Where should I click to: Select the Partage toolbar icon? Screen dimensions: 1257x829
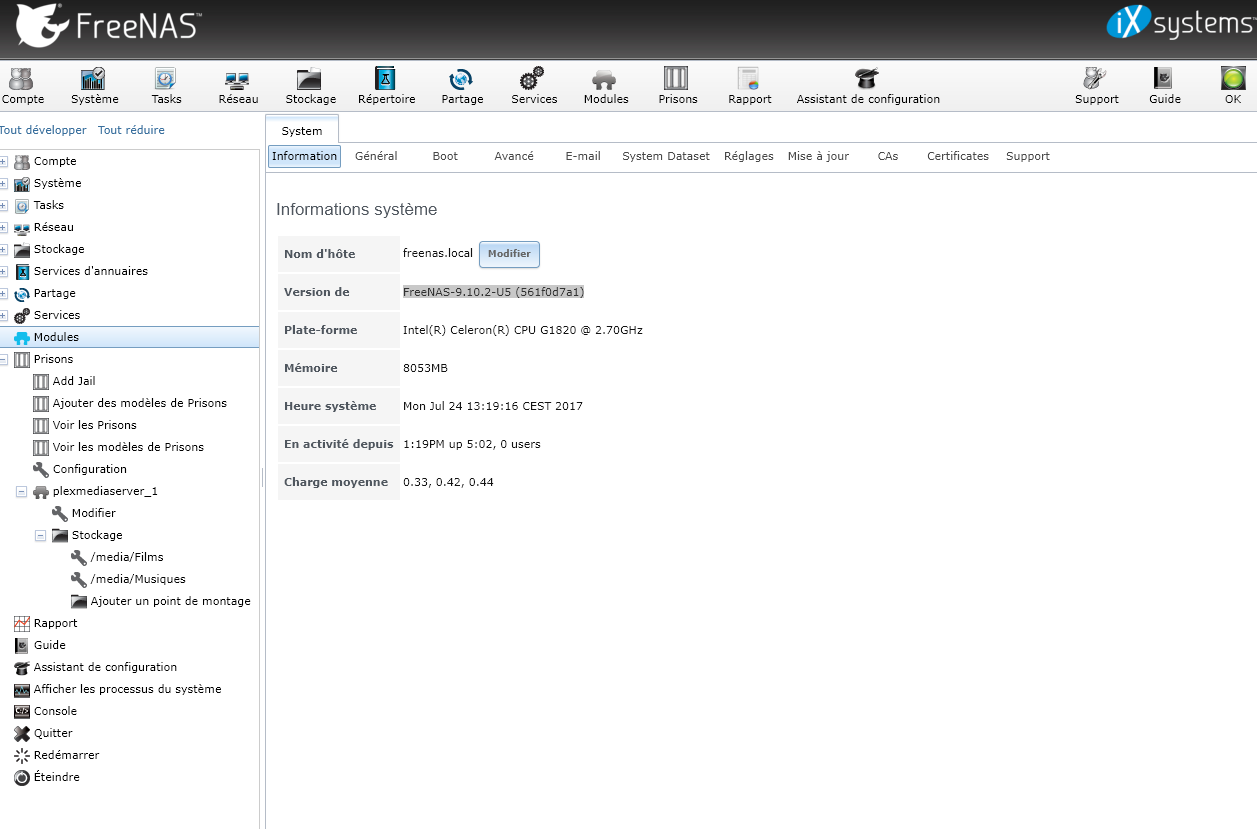(x=461, y=86)
